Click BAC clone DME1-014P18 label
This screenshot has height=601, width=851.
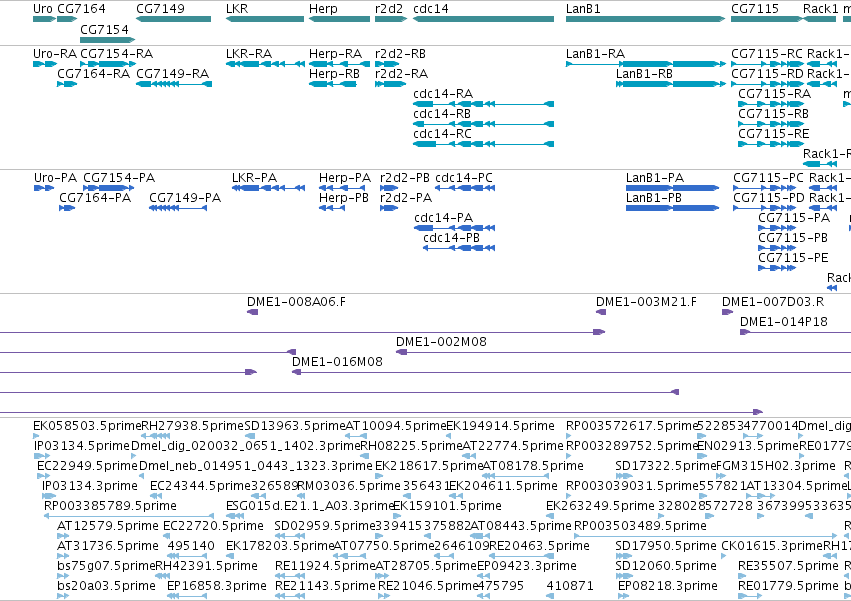pos(784,322)
